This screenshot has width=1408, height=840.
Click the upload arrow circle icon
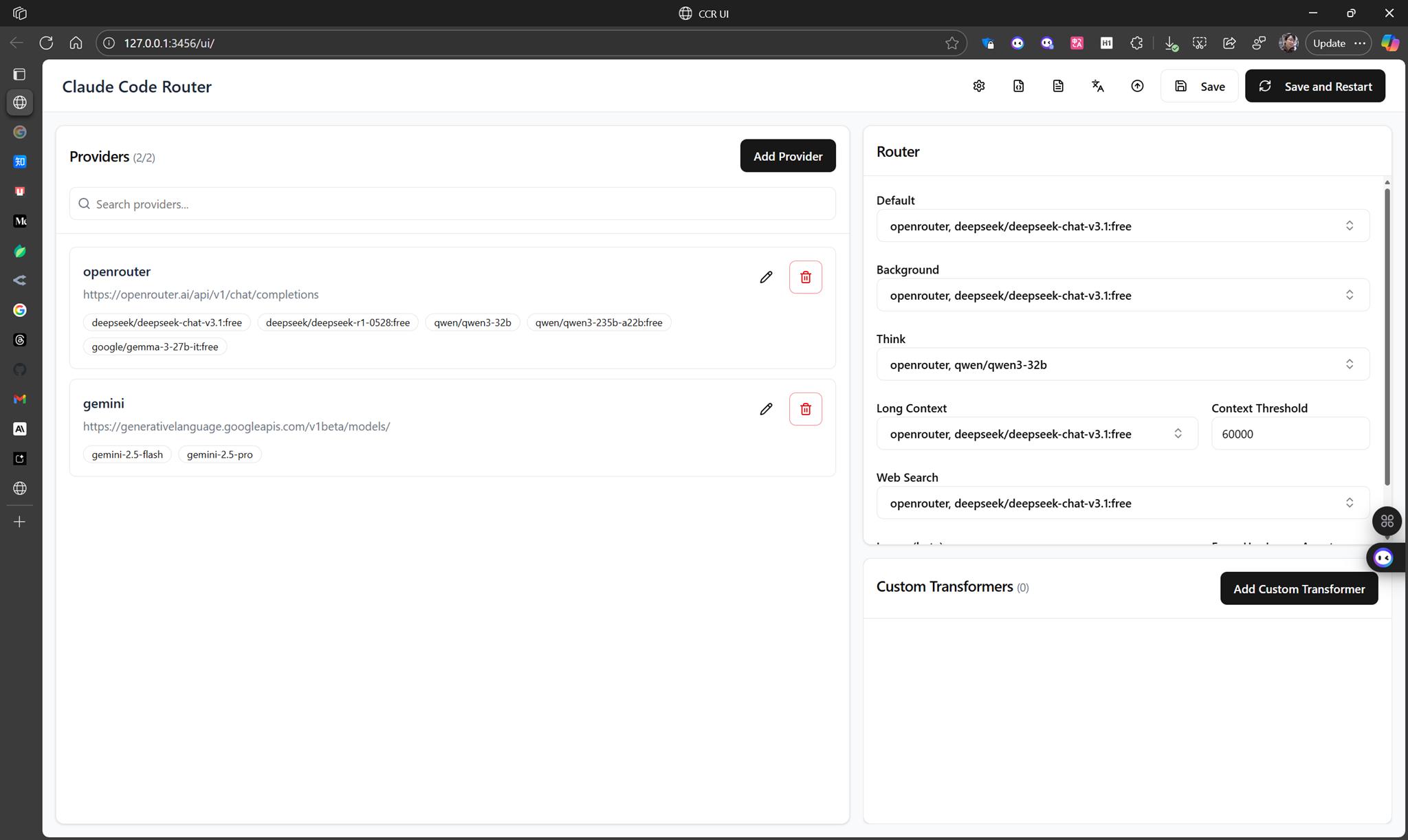pos(1137,86)
